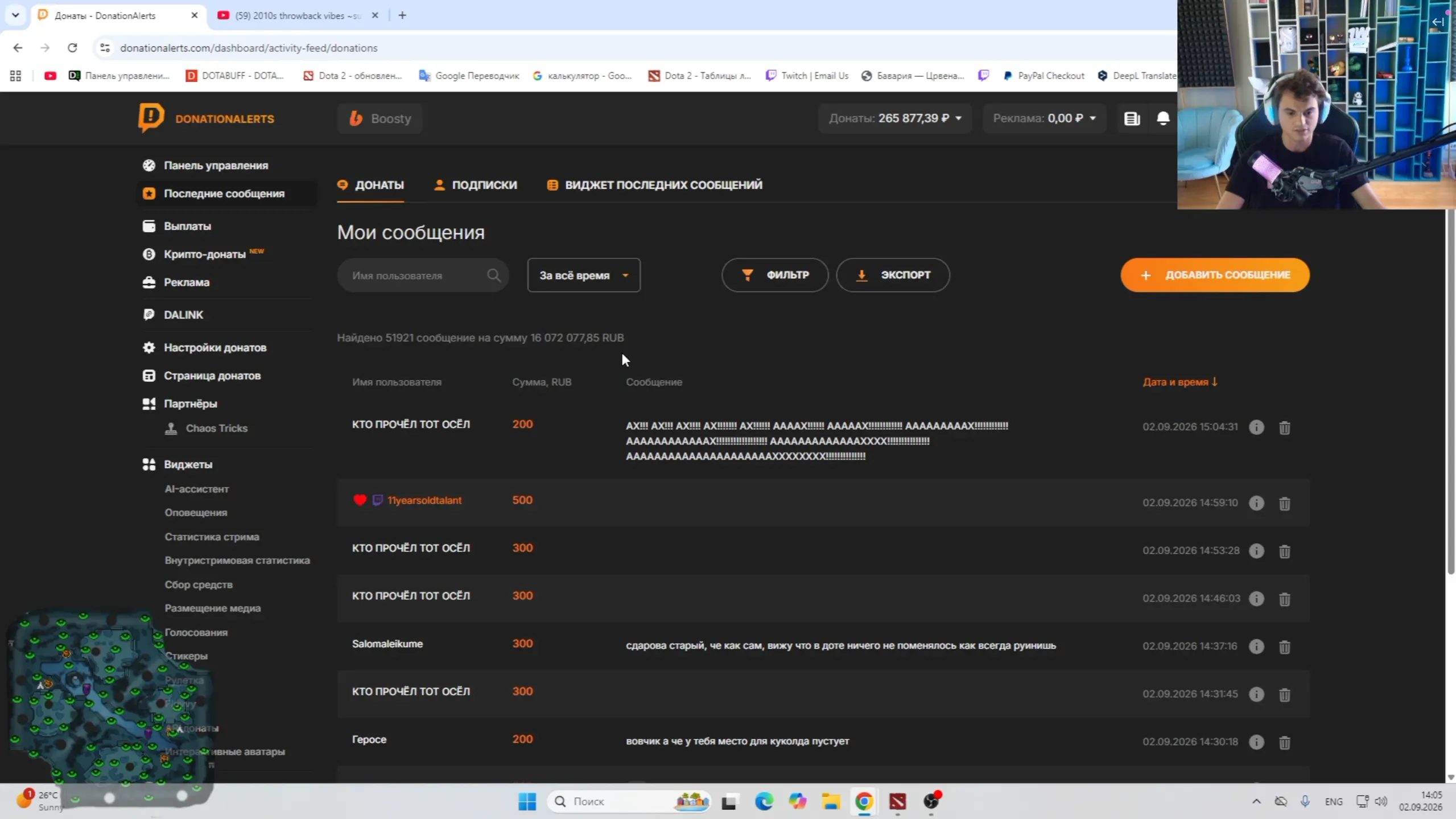The image size is (1456, 819).
Task: Reload the page
Action: (72, 48)
